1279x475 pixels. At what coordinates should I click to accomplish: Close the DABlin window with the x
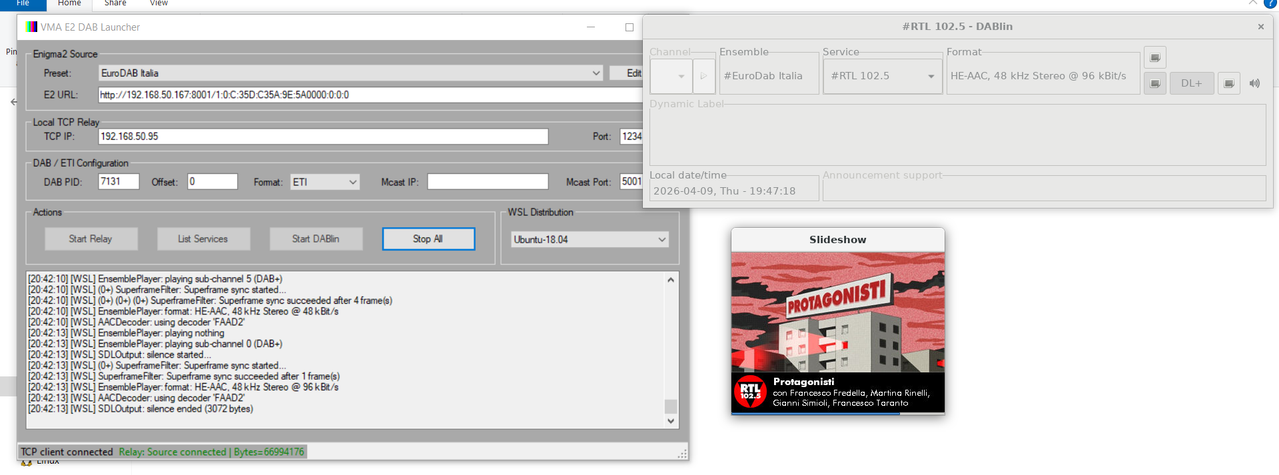tap(1260, 27)
